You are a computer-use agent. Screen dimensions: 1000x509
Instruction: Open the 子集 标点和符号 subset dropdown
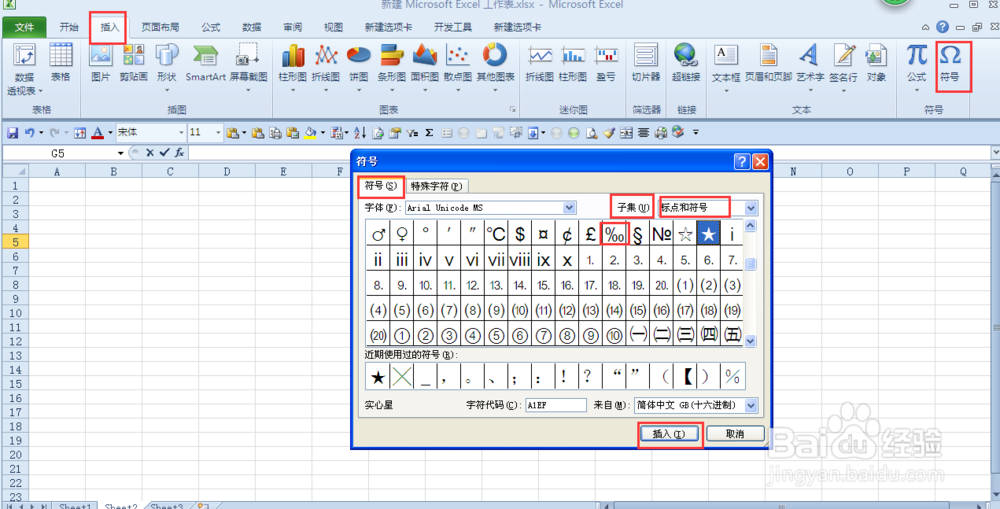point(751,208)
